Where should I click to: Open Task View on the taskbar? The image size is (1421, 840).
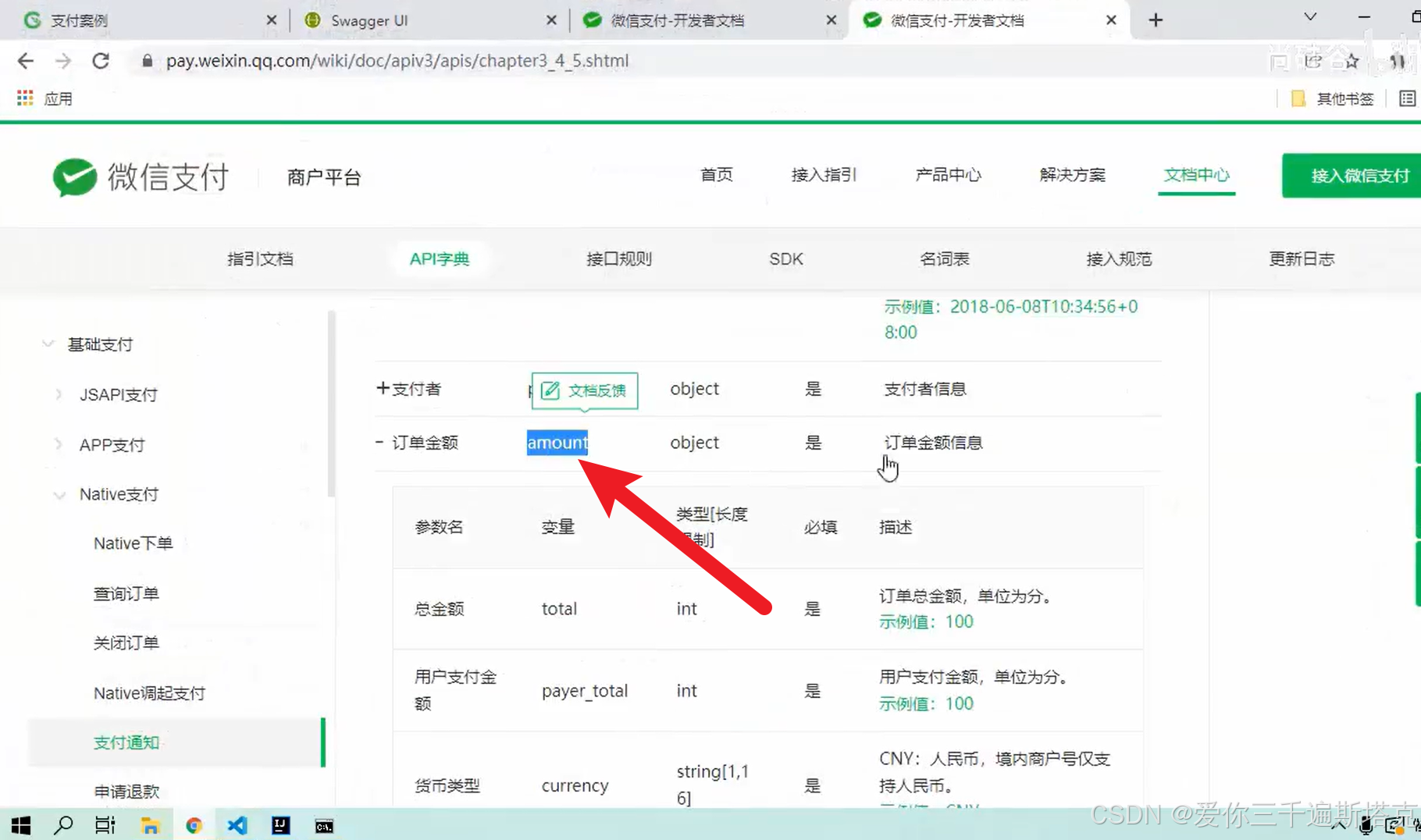coord(105,825)
